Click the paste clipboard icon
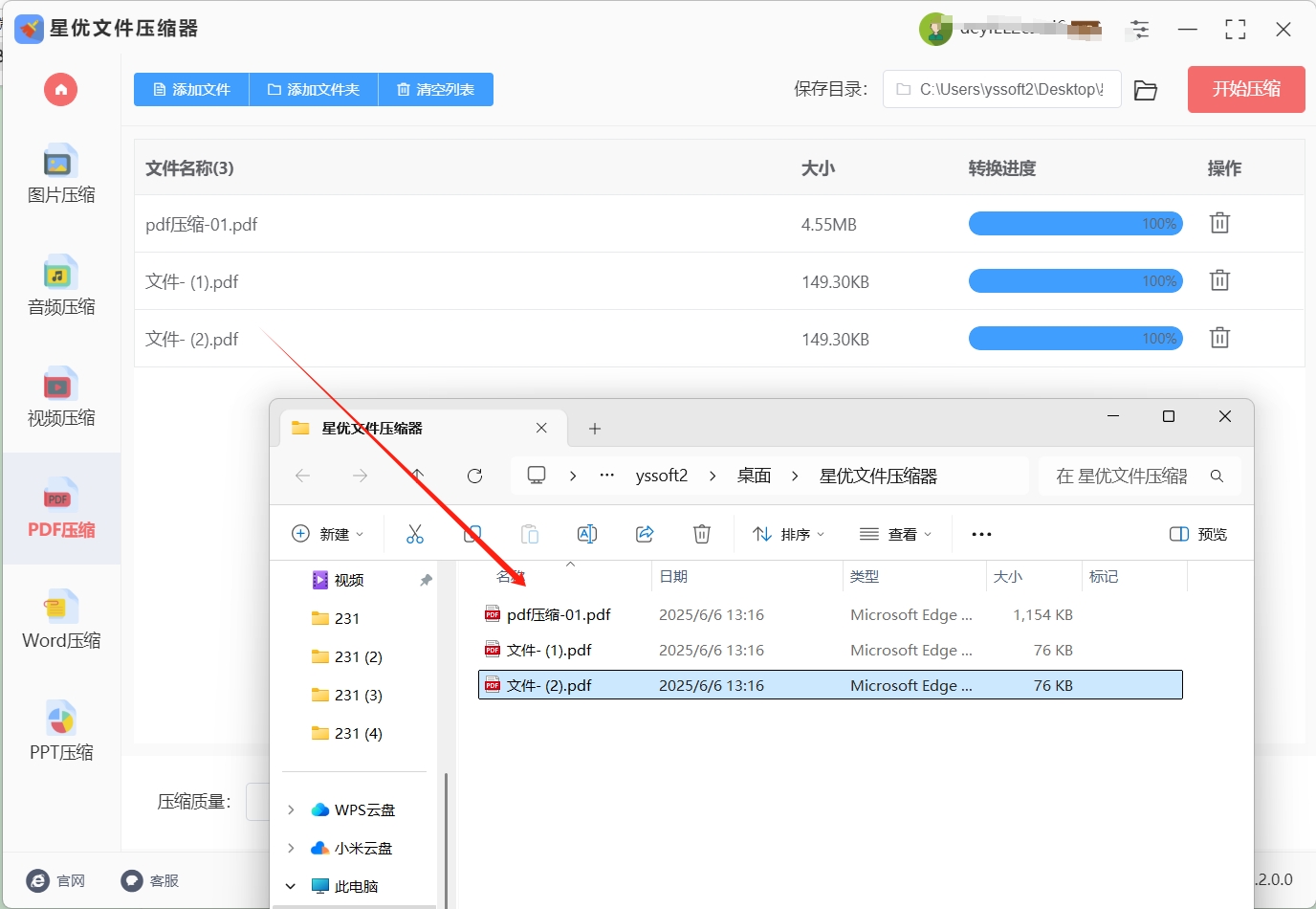1316x909 pixels. 530,534
